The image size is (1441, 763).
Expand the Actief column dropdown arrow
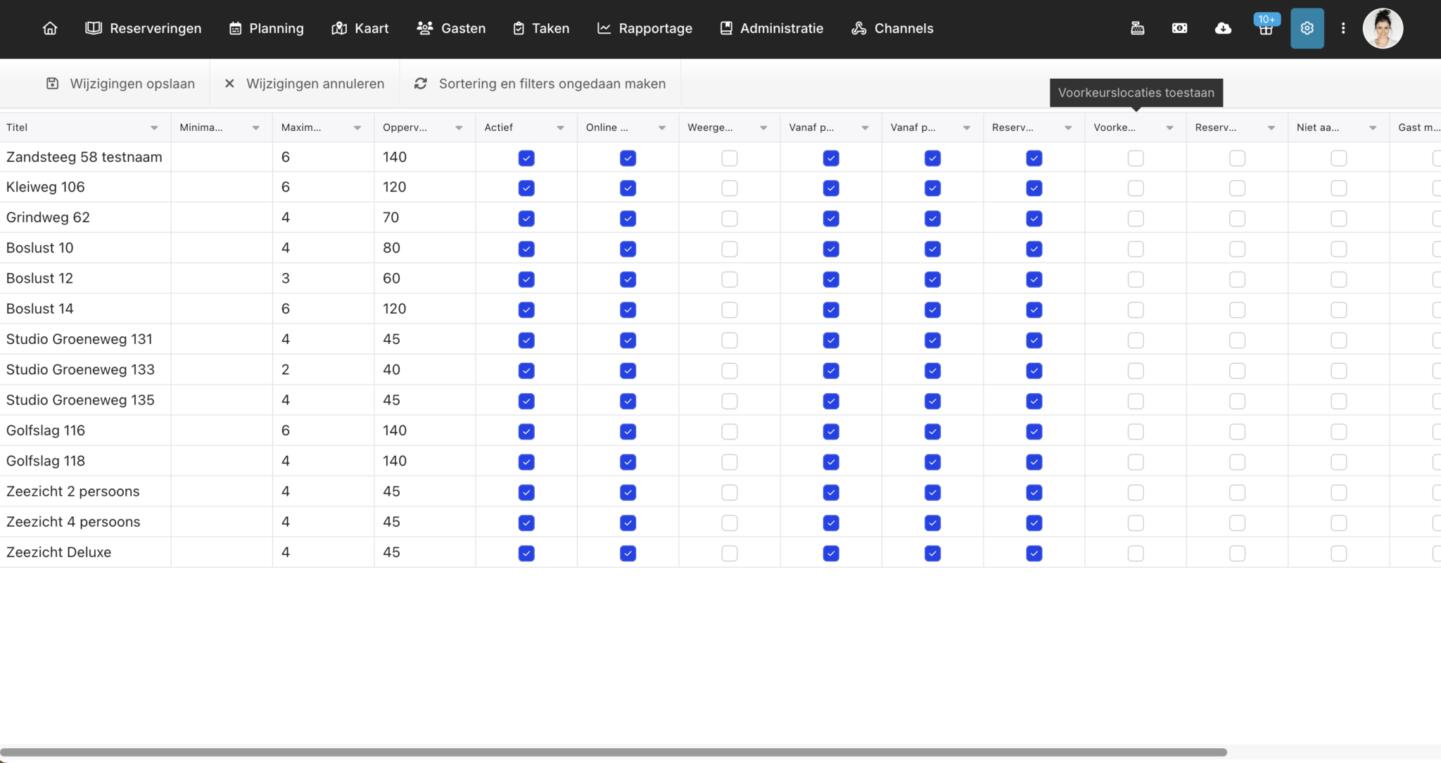pyautogui.click(x=560, y=128)
